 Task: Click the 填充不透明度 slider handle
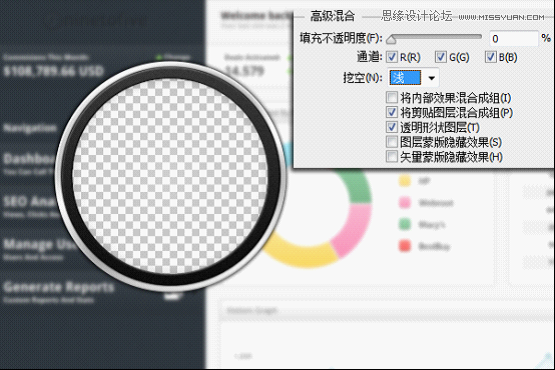391,40
